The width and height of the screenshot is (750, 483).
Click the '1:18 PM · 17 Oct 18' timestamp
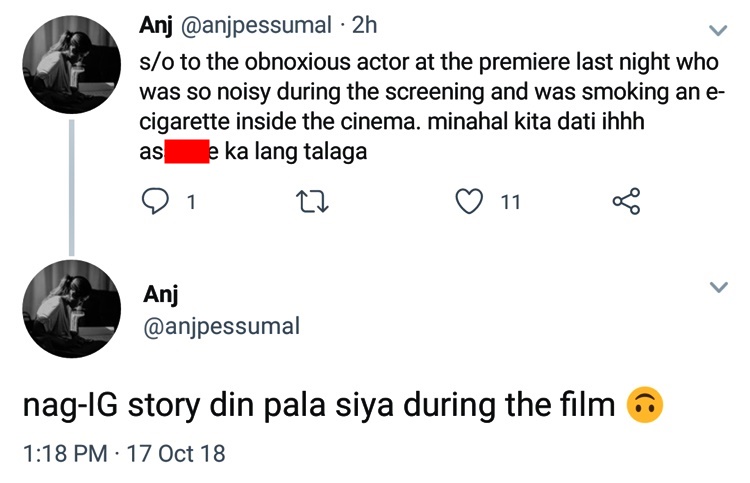pyautogui.click(x=124, y=454)
